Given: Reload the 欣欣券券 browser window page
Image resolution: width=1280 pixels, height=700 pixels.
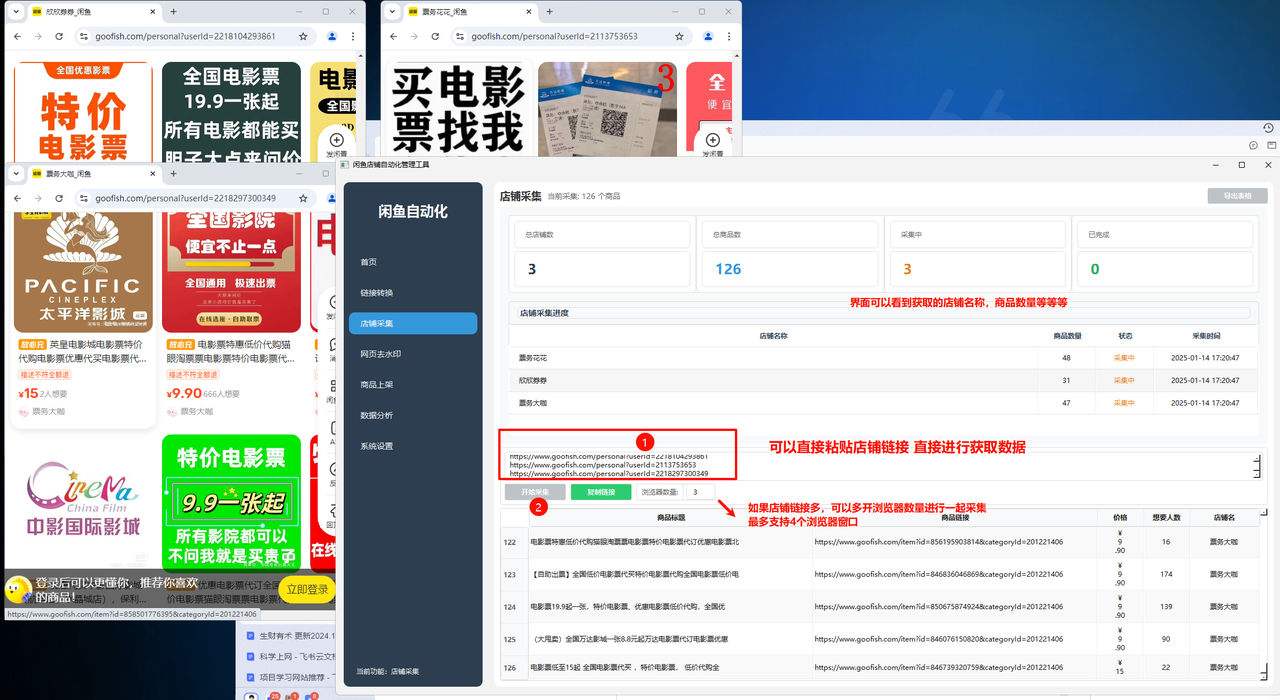Looking at the screenshot, I should click(x=59, y=36).
